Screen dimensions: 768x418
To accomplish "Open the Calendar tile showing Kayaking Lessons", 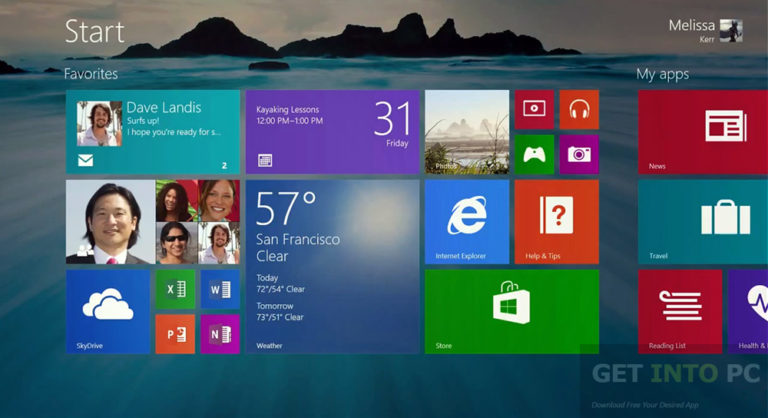I will [333, 132].
